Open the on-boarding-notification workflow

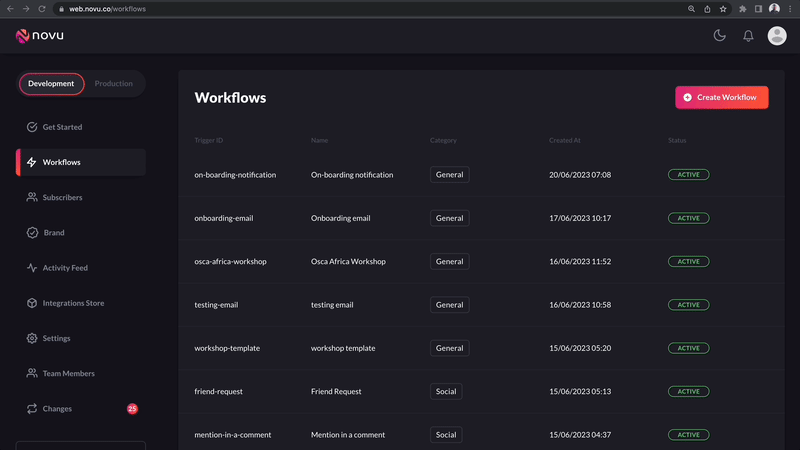click(481, 175)
